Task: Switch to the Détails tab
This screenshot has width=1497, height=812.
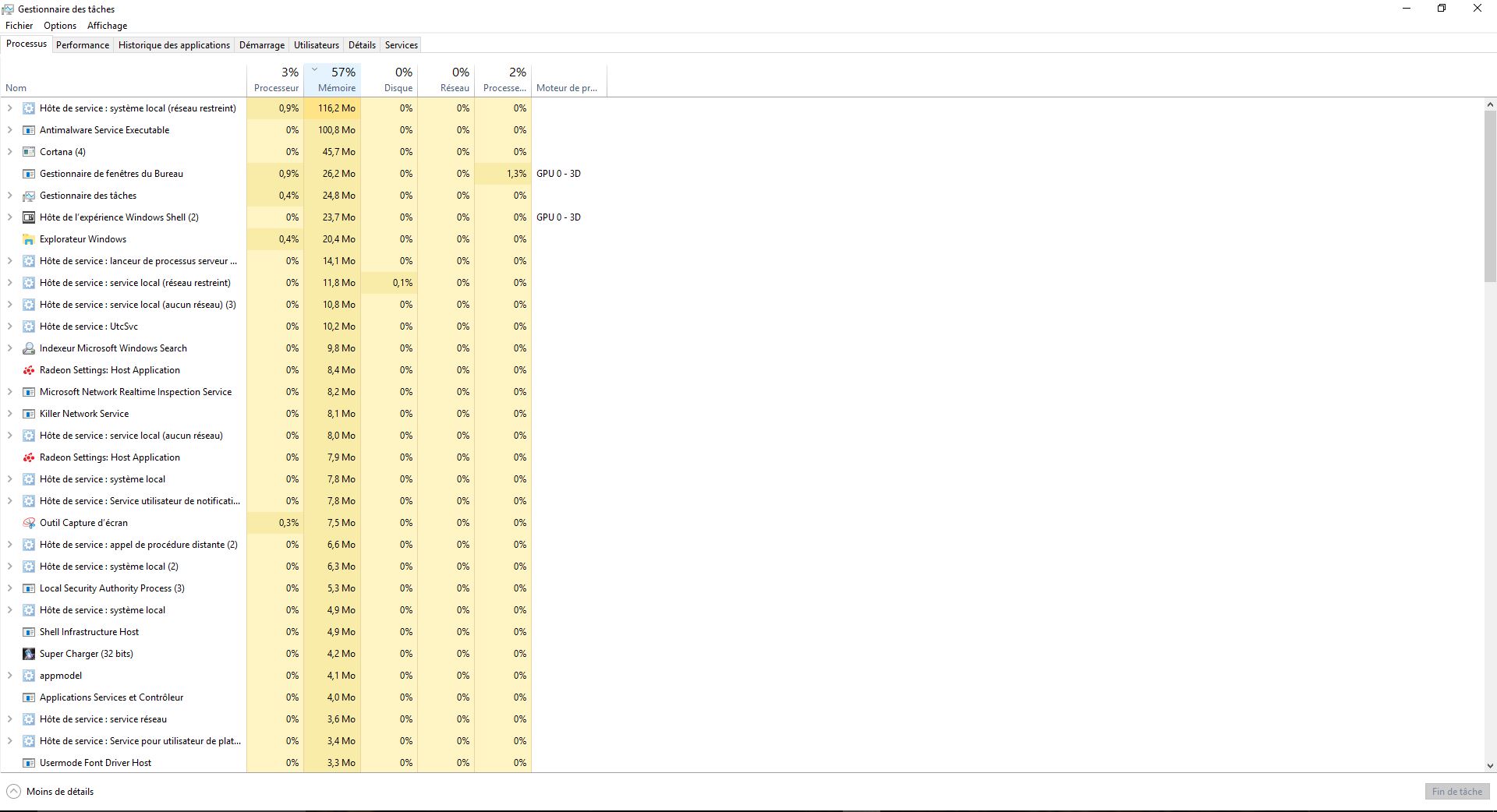Action: coord(362,45)
